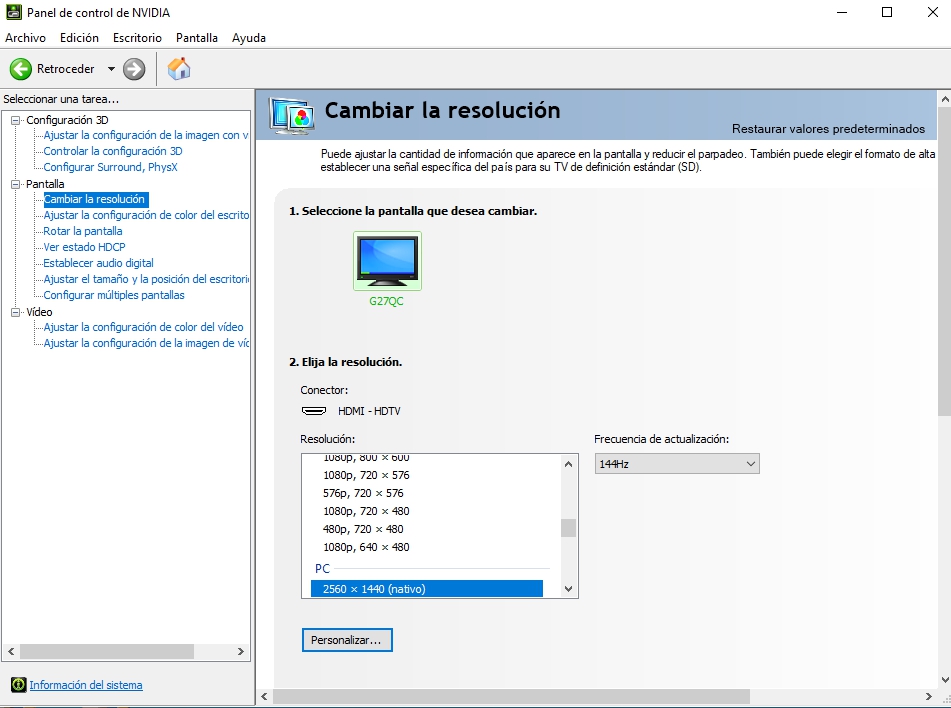The width and height of the screenshot is (951, 708).
Task: Select the G27QC monitor thumbnail
Action: (x=387, y=261)
